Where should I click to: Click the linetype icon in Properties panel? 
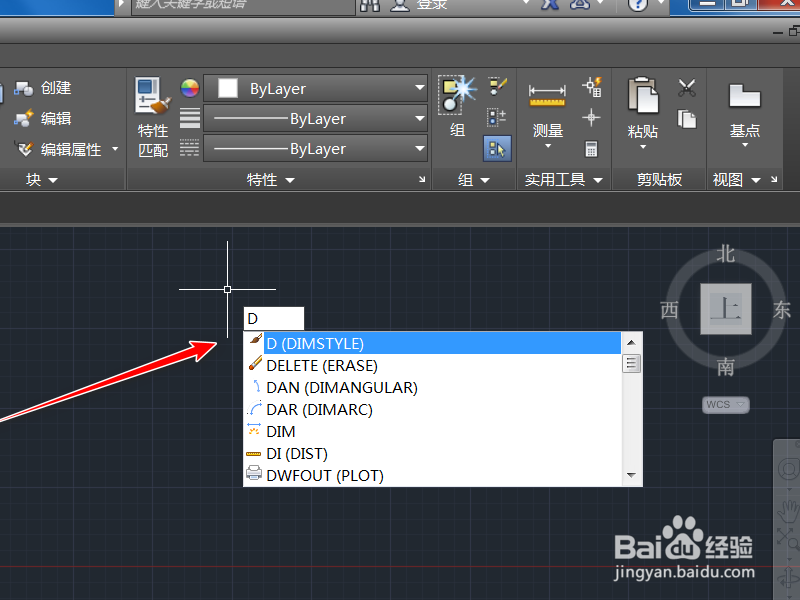[x=189, y=148]
